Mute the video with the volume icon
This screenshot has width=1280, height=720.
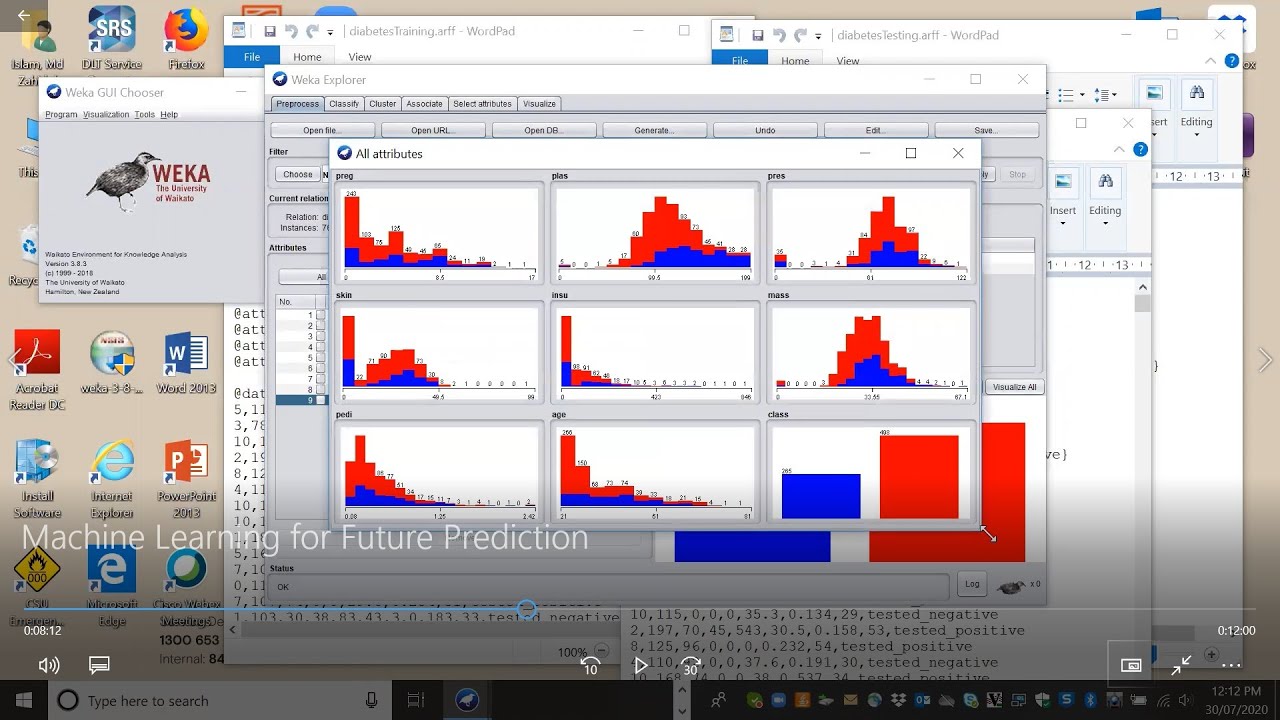48,665
